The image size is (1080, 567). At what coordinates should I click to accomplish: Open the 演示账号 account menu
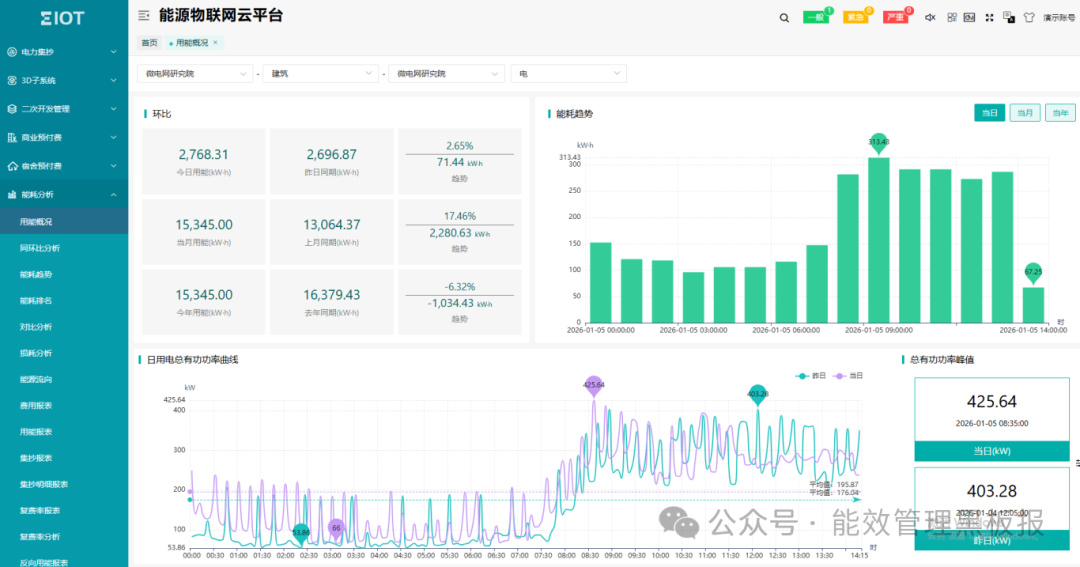[x=1059, y=18]
